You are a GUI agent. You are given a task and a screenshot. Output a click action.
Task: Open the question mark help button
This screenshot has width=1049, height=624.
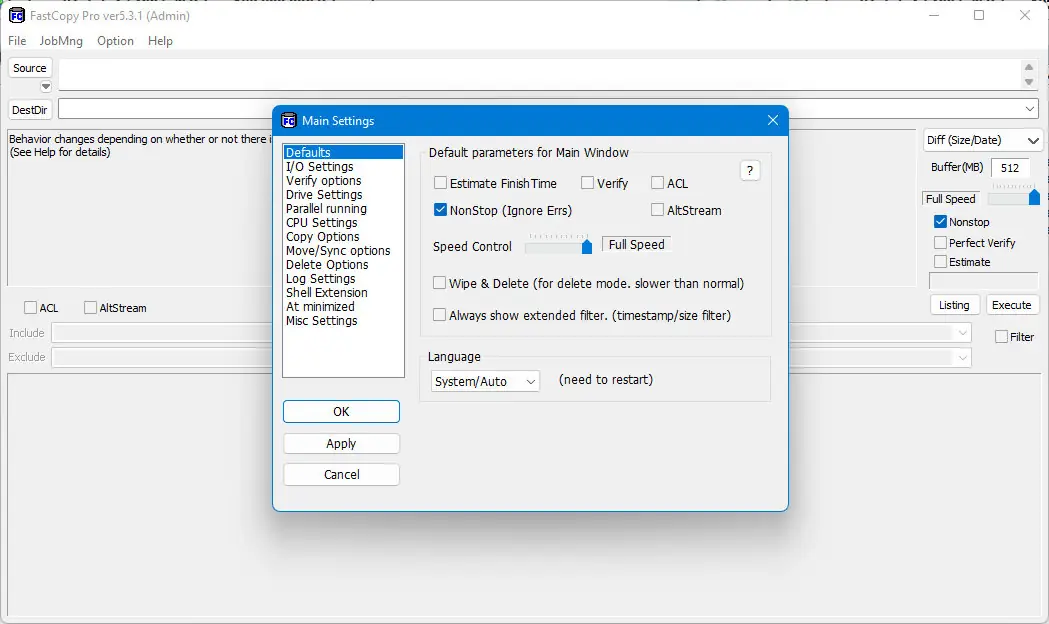tap(750, 171)
